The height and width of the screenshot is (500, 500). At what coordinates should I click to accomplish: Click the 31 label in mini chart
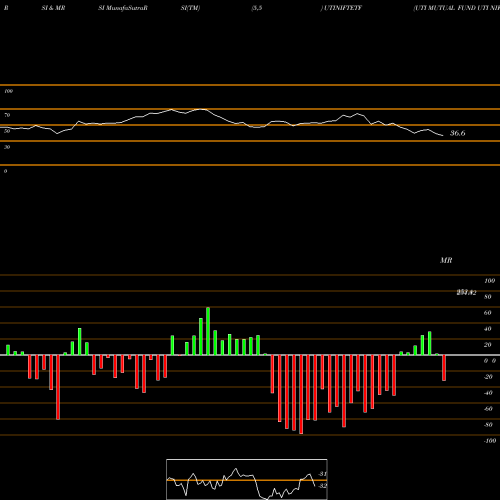pyautogui.click(x=322, y=474)
